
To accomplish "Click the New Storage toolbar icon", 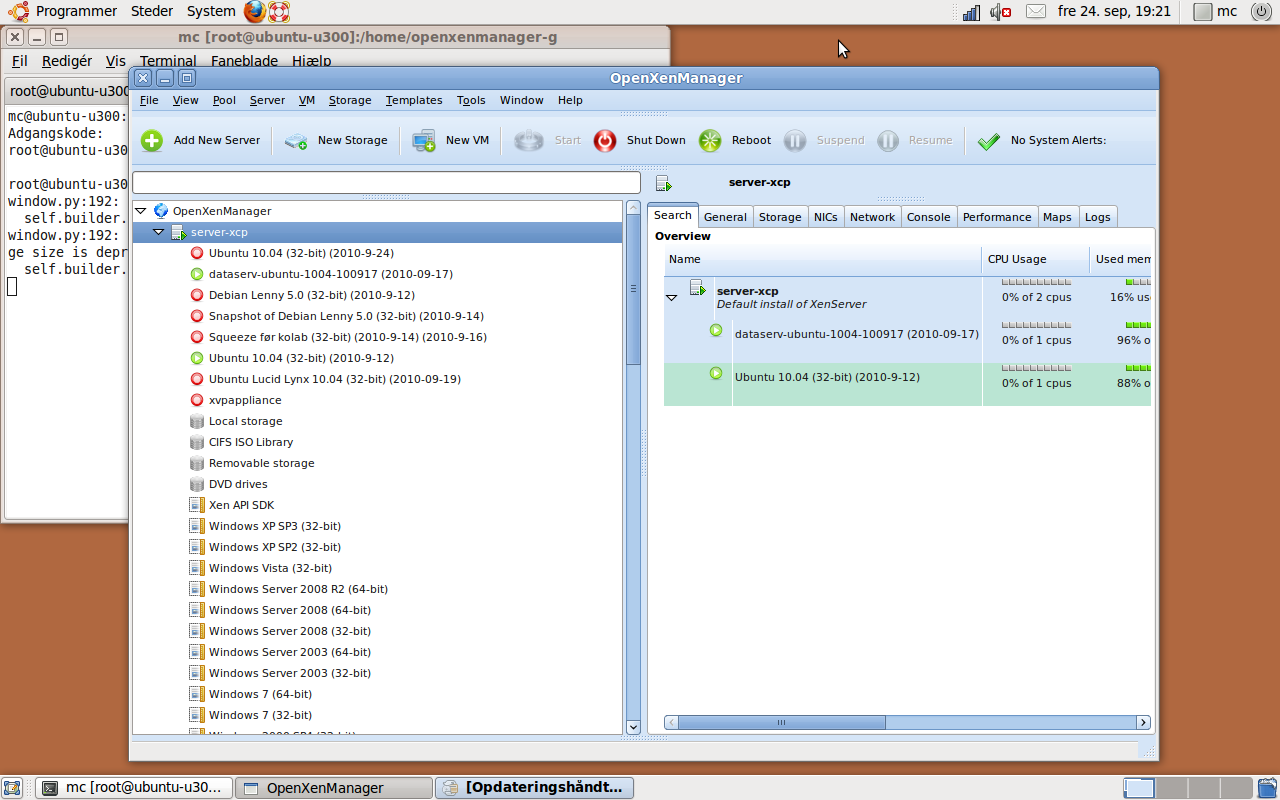I will click(296, 141).
